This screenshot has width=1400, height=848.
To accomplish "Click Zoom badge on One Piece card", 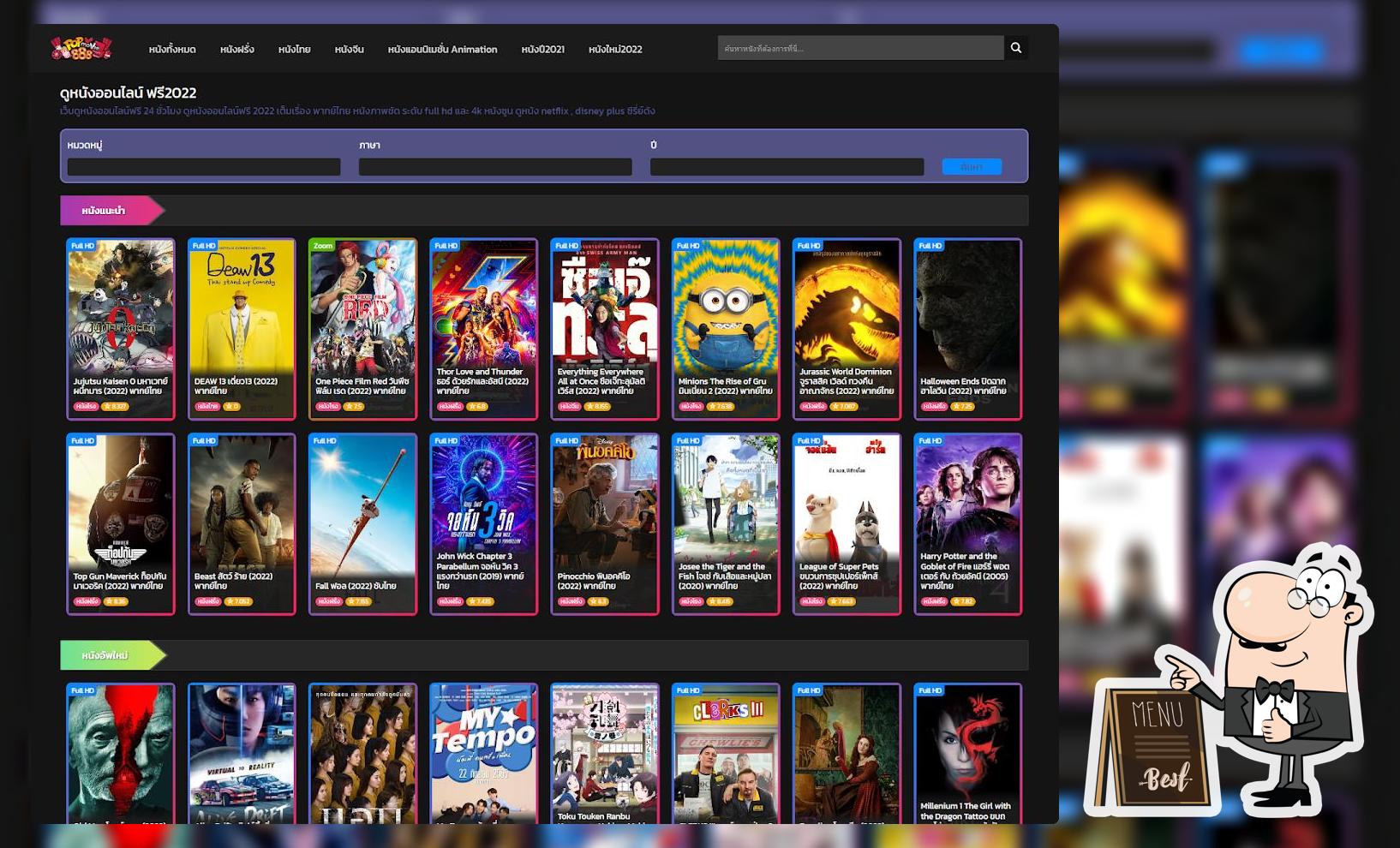I will [323, 246].
